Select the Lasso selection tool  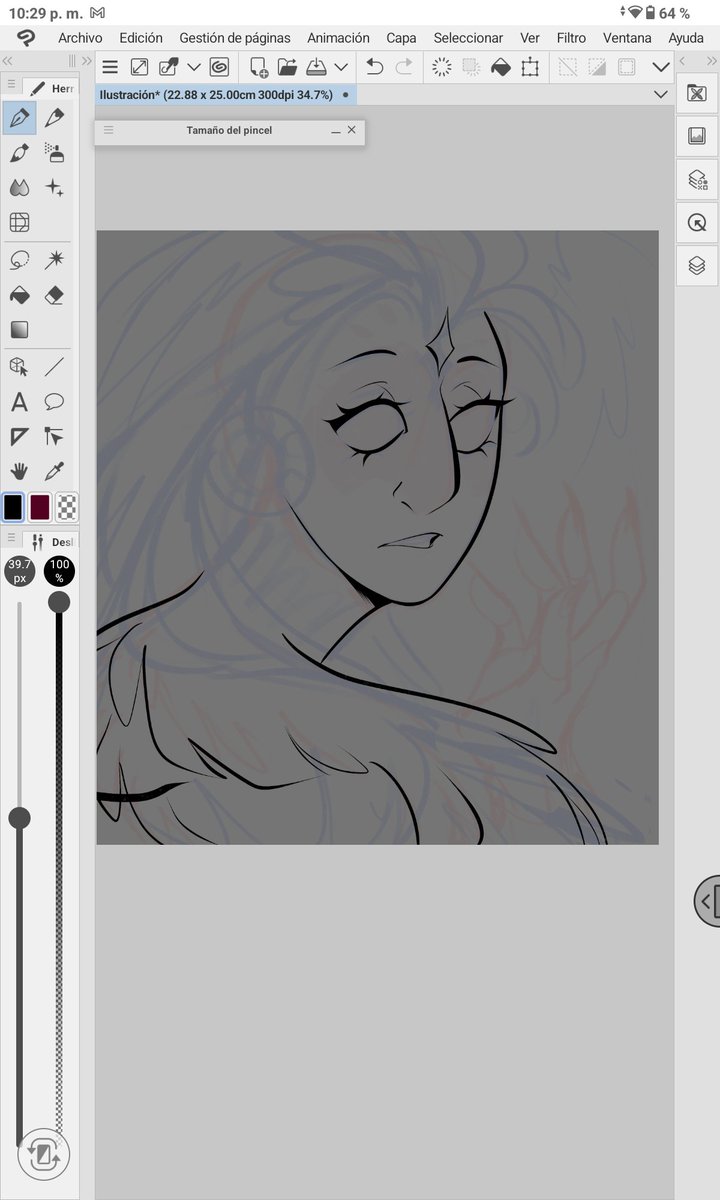[x=19, y=261]
